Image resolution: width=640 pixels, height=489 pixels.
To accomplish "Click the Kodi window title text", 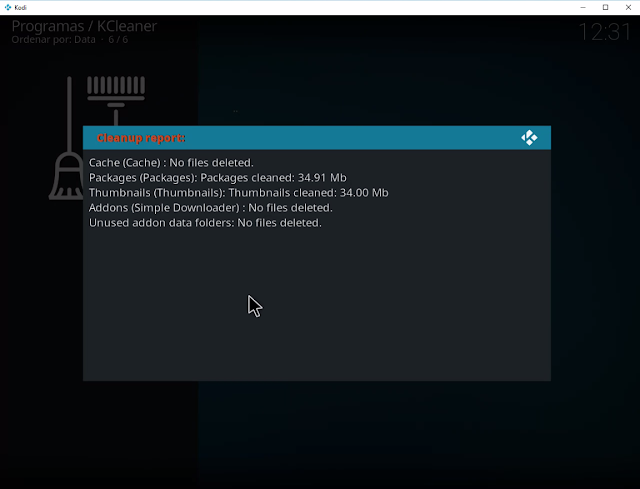I will coord(20,7).
